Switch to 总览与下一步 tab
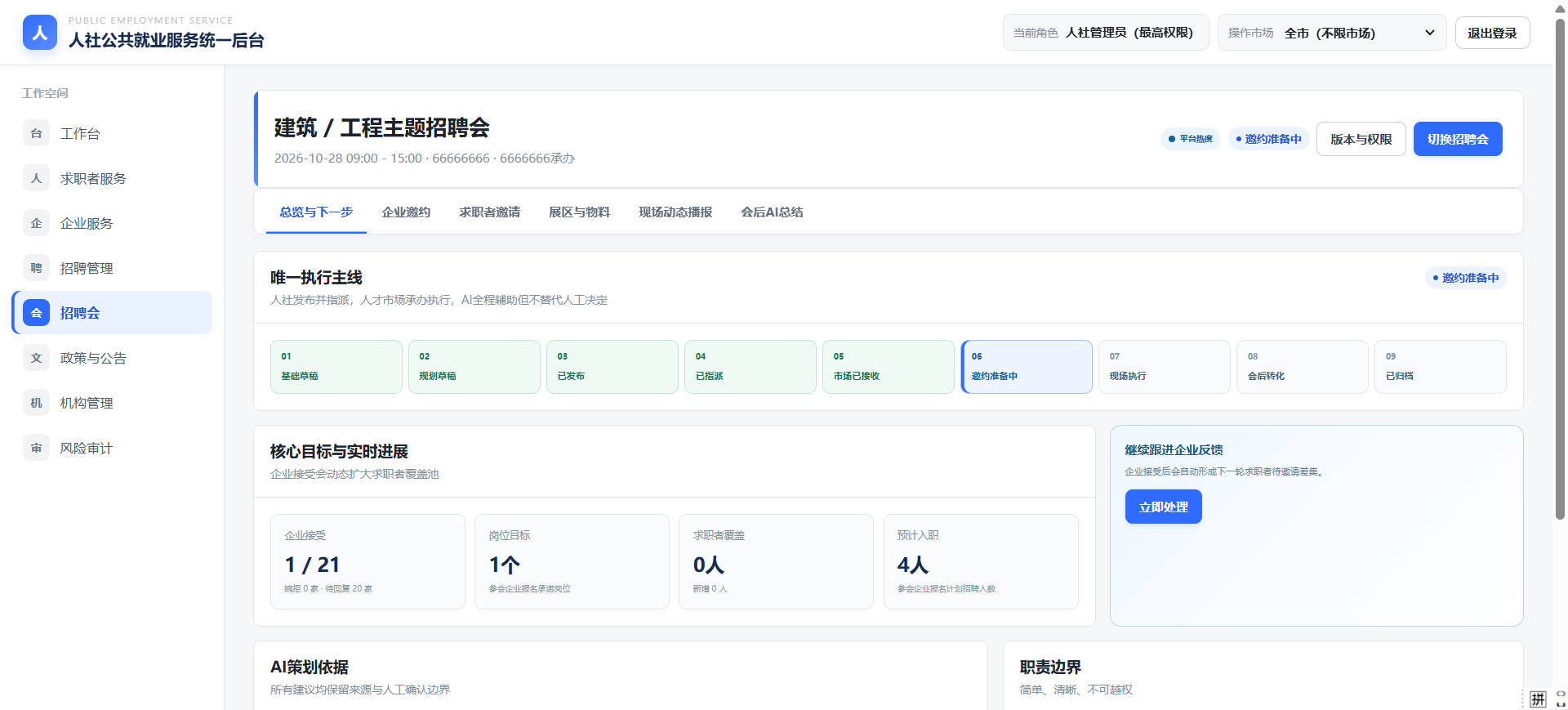 tap(316, 212)
